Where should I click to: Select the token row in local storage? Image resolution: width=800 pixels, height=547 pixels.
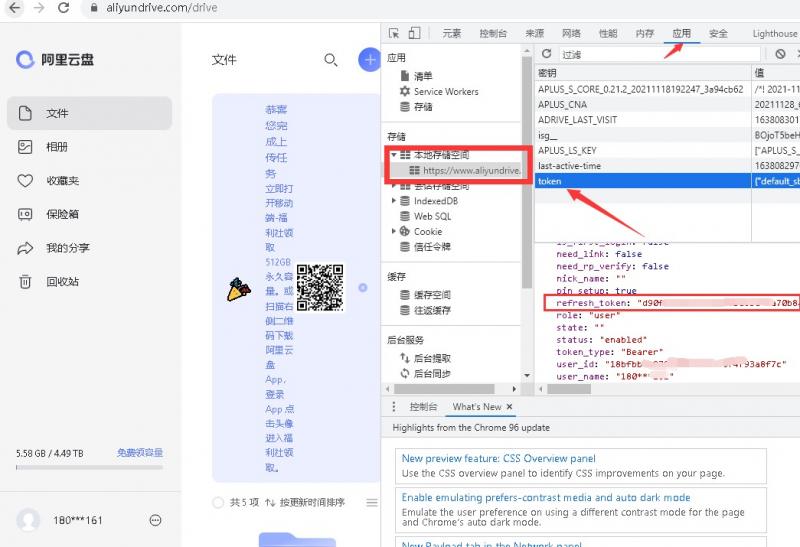point(667,181)
